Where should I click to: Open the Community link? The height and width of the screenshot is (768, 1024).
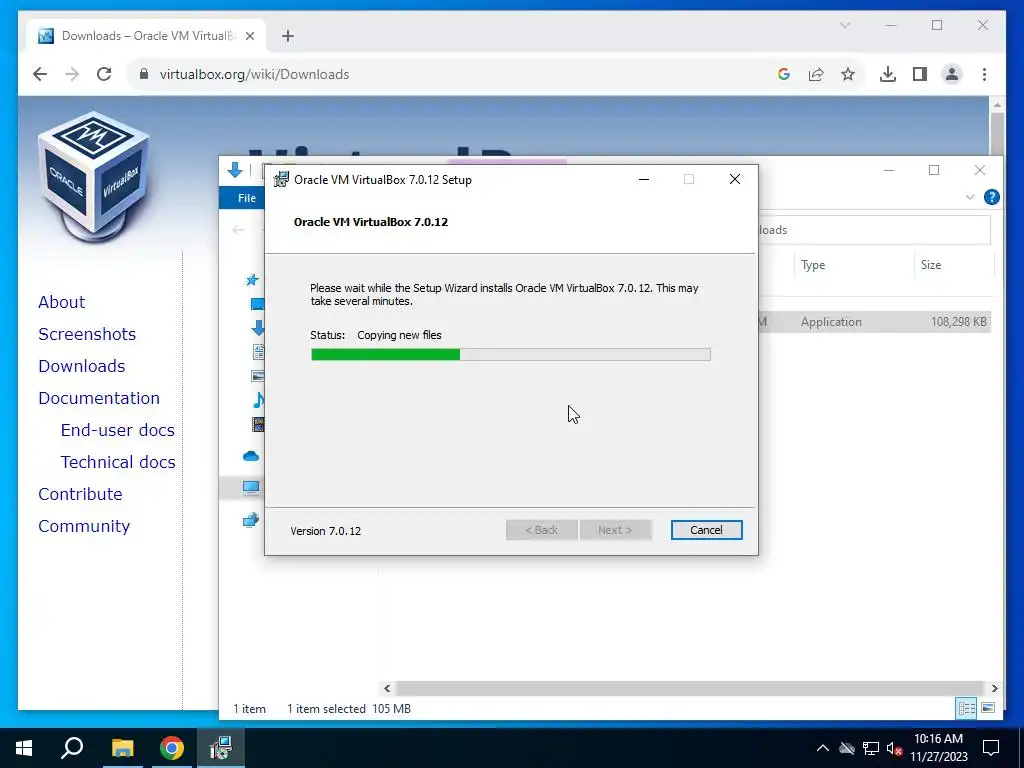pyautogui.click(x=84, y=526)
